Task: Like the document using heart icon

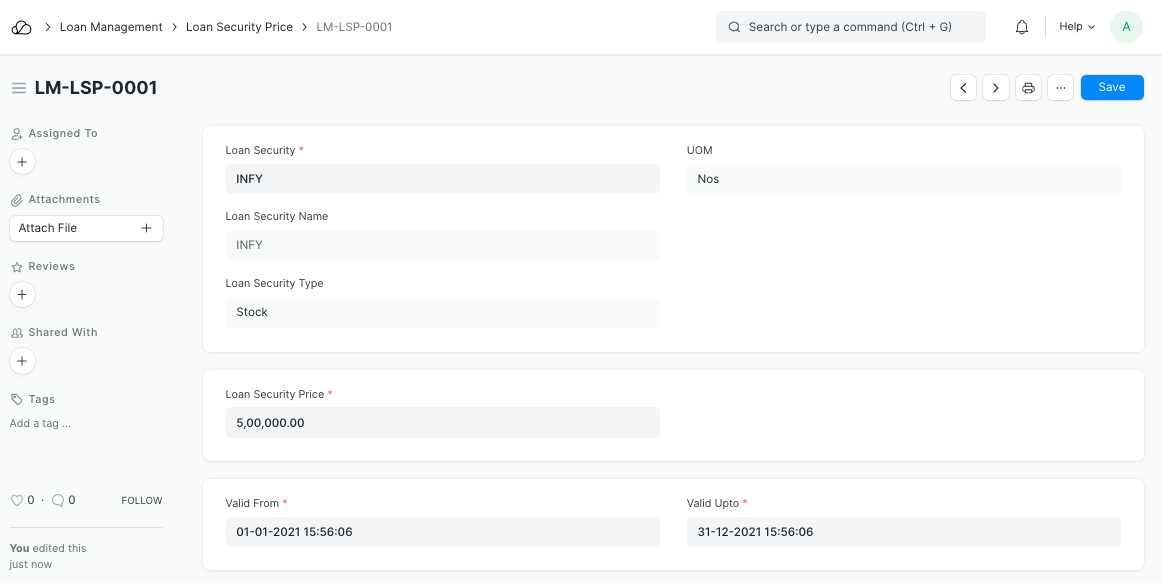Action: [16, 500]
